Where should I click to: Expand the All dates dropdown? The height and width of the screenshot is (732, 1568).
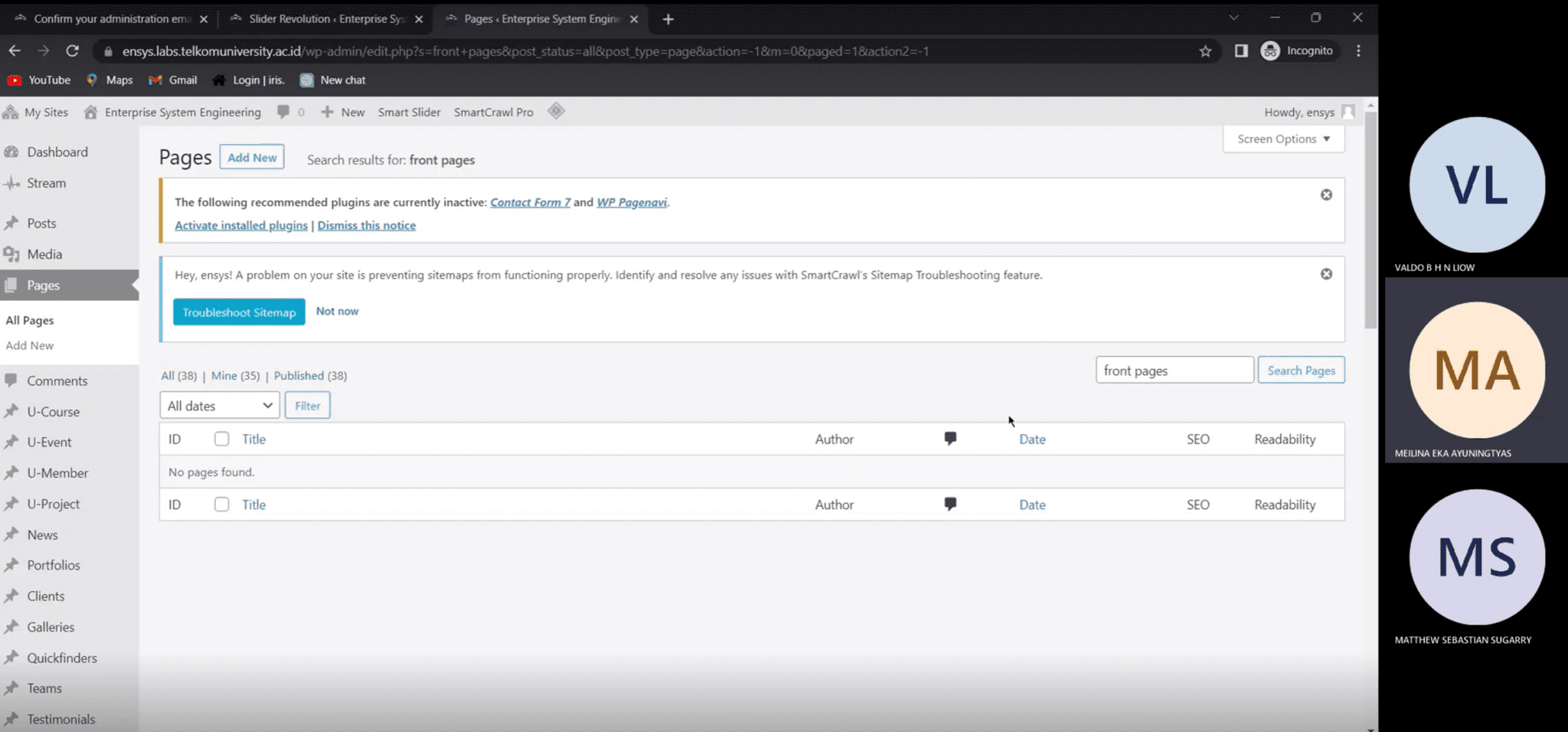click(x=220, y=405)
